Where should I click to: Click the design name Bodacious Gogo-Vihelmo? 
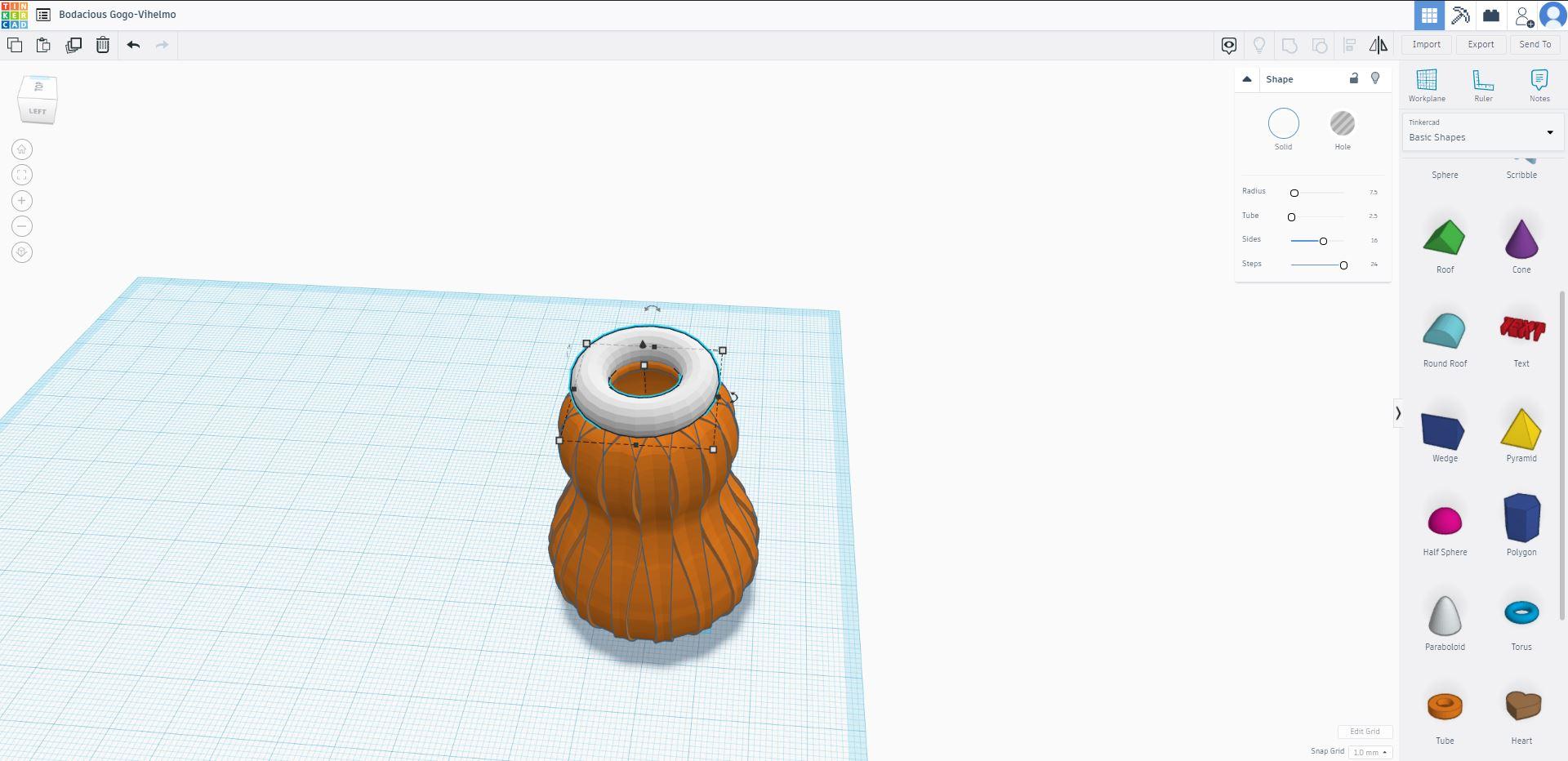118,15
